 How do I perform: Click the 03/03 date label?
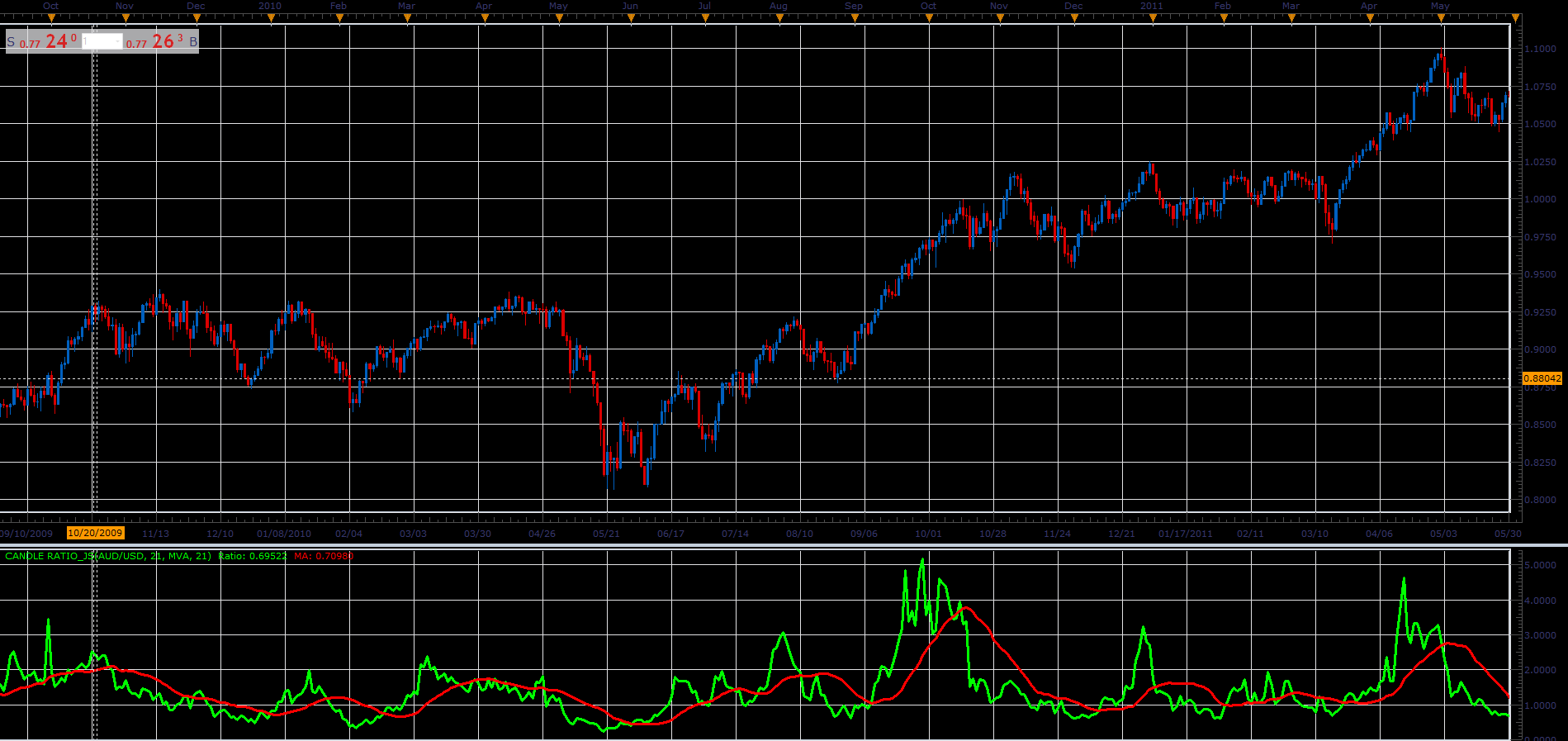(414, 534)
